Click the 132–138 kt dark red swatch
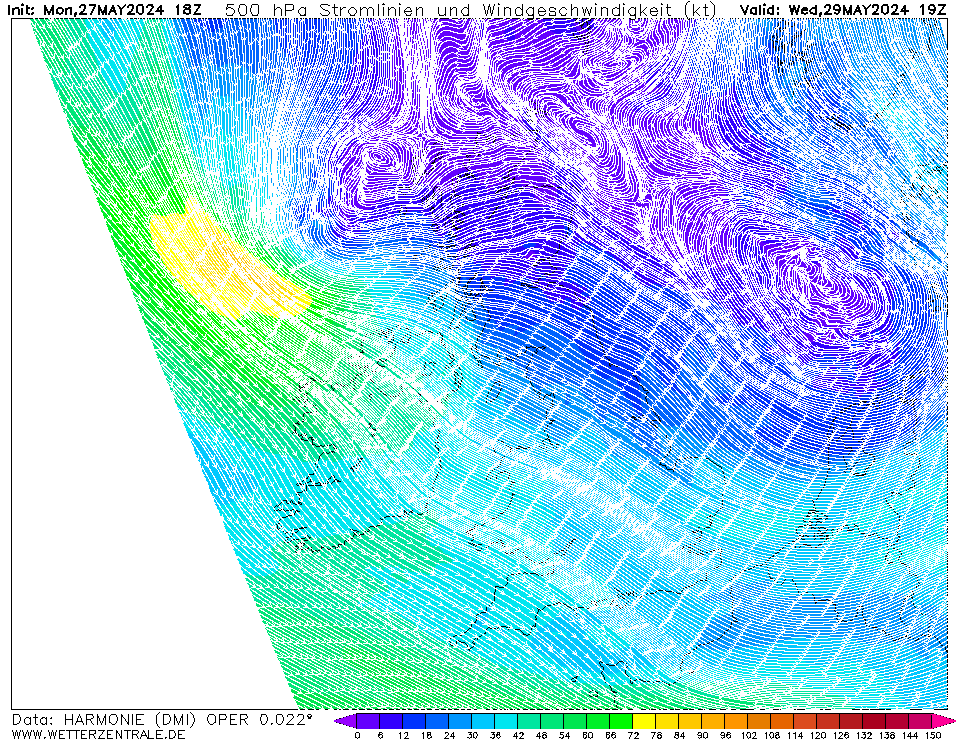Screen dimensions: 959x741 tap(875, 721)
